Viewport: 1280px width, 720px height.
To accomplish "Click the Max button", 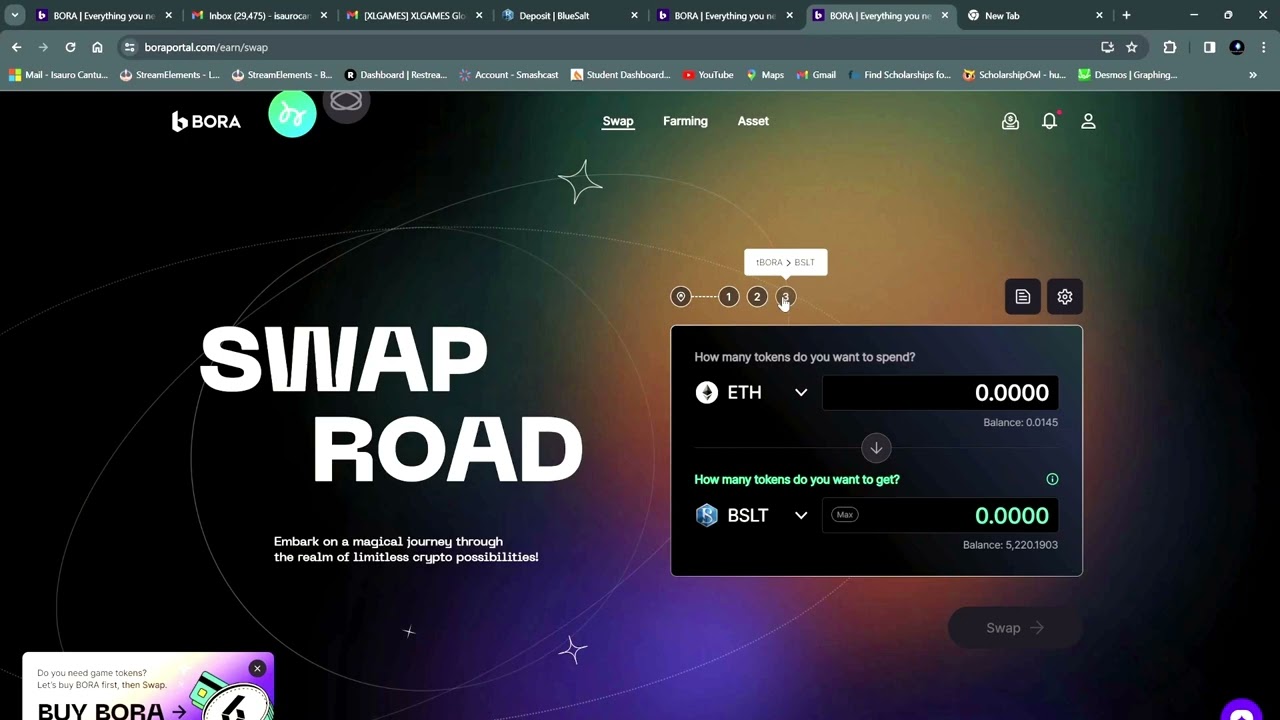I will click(845, 515).
